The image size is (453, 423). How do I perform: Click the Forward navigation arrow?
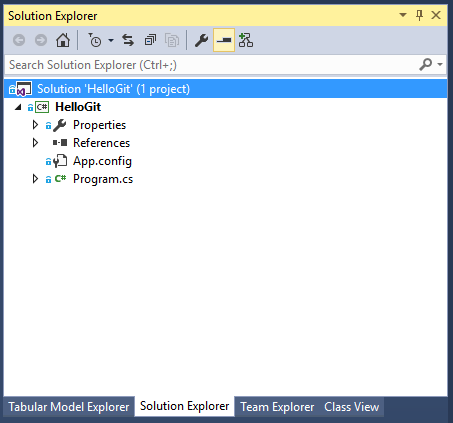tap(41, 40)
